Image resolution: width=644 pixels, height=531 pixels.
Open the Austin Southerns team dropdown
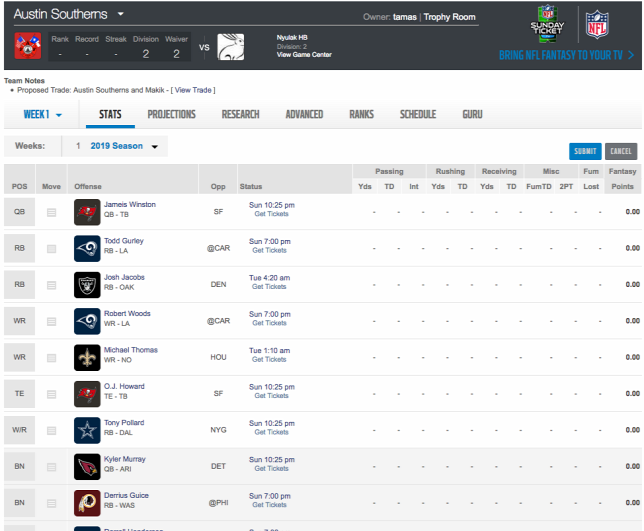click(120, 14)
